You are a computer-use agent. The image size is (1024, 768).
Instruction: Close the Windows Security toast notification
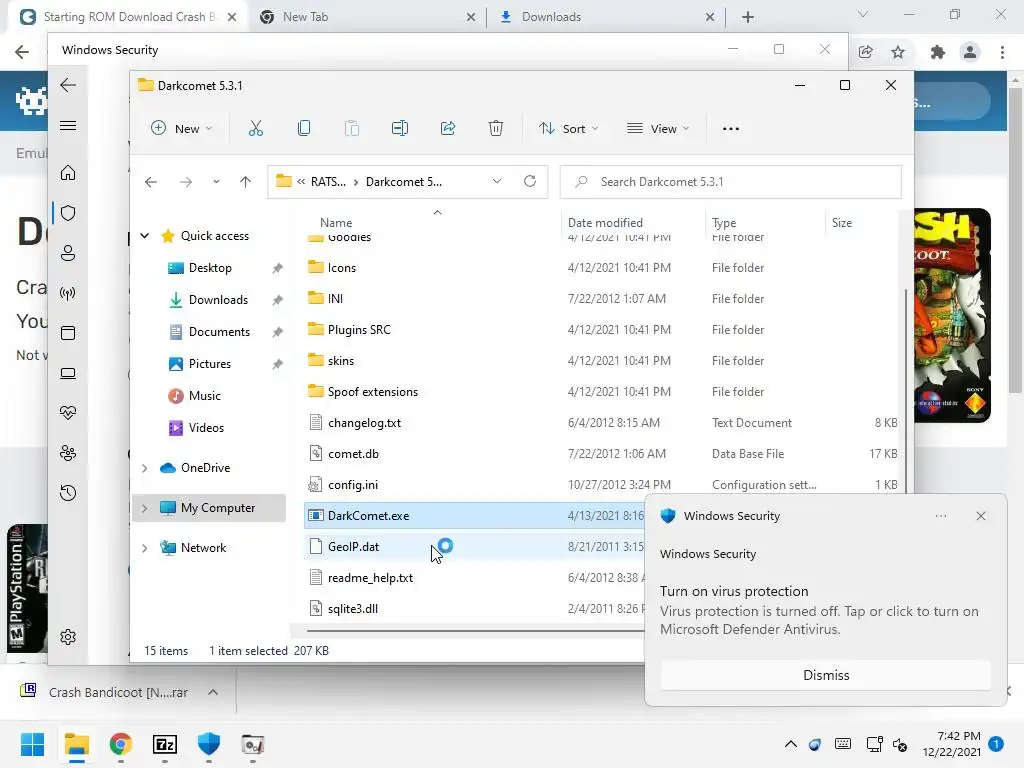980,516
